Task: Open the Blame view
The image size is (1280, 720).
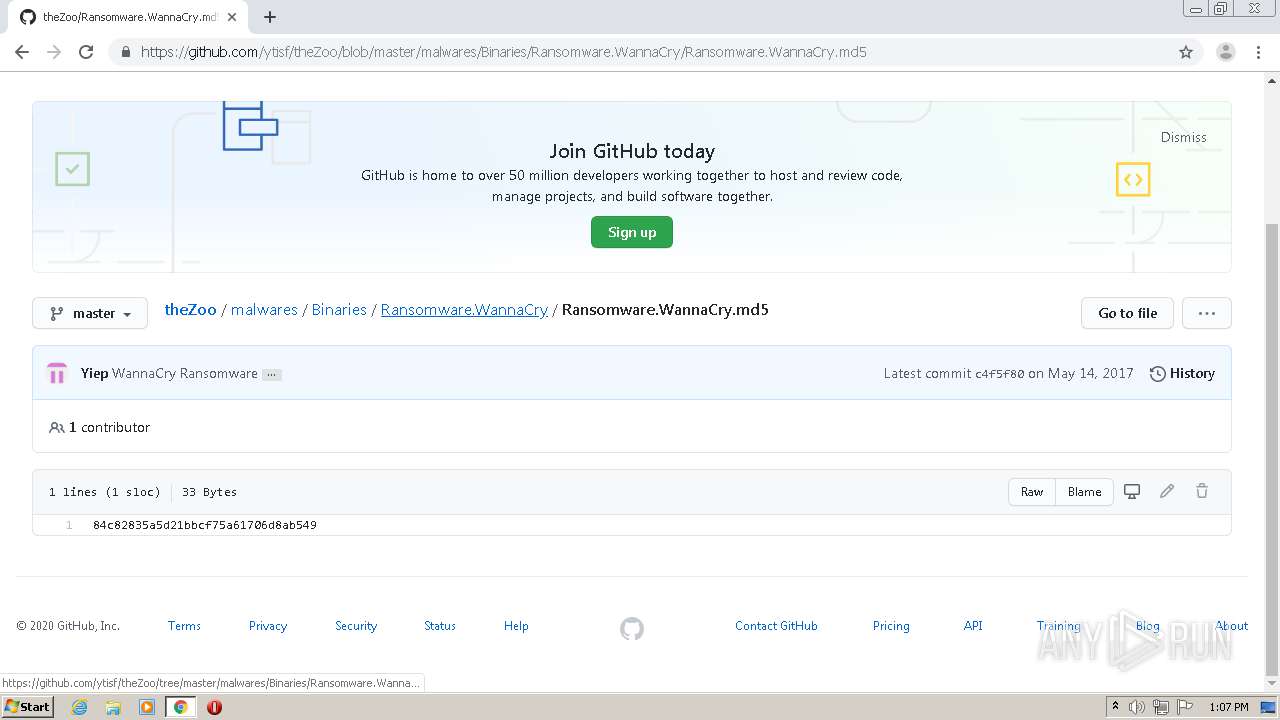Action: coord(1084,492)
